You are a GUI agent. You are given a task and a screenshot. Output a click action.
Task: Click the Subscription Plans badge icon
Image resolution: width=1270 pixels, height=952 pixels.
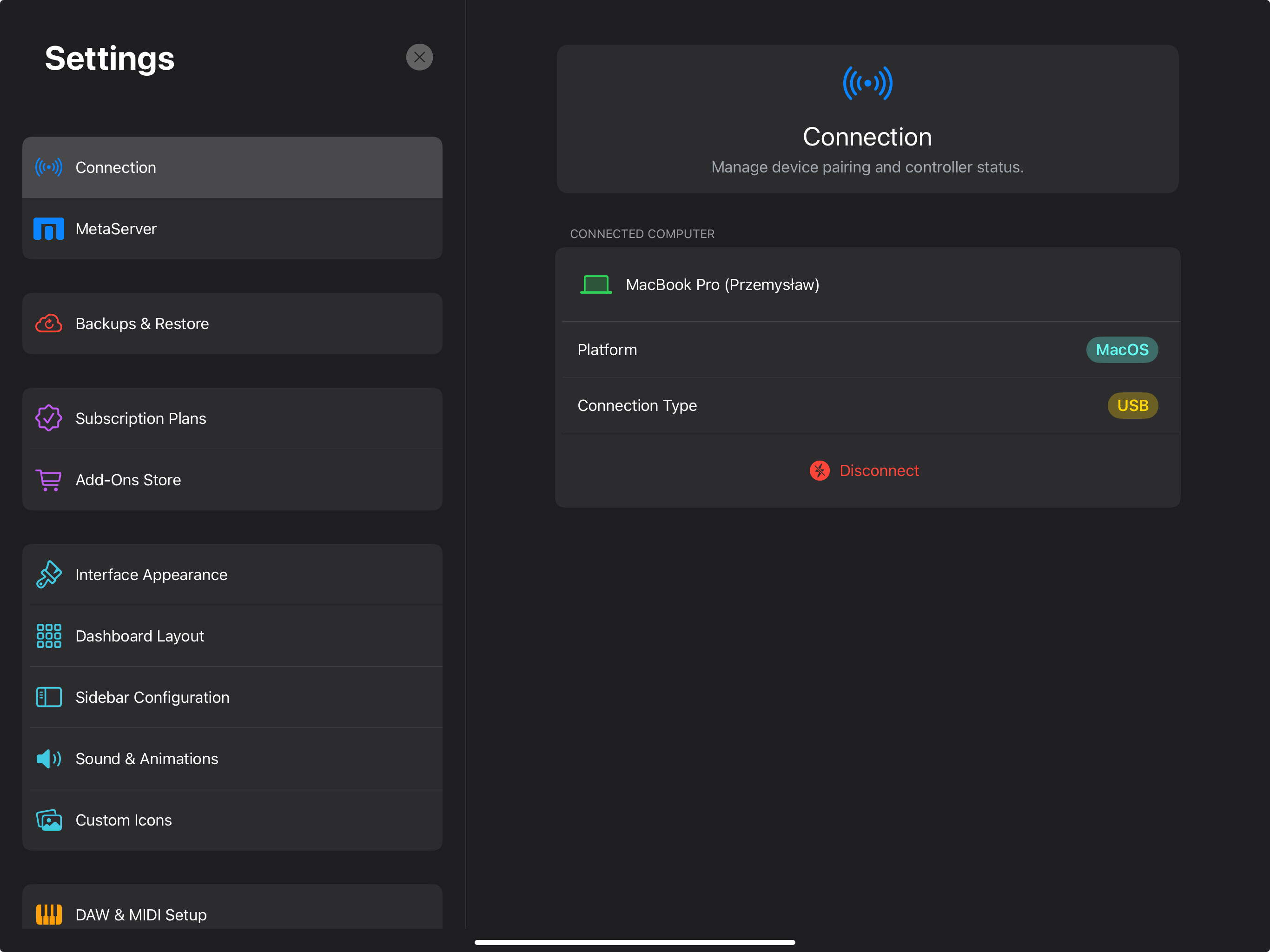(x=49, y=418)
